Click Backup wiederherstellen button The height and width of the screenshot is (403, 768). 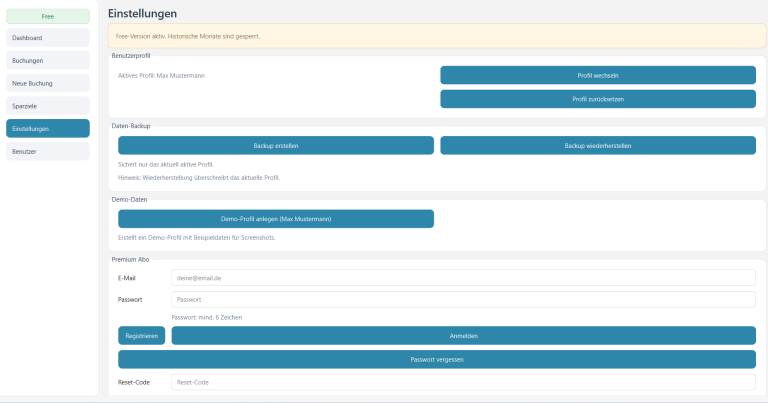(x=598, y=146)
